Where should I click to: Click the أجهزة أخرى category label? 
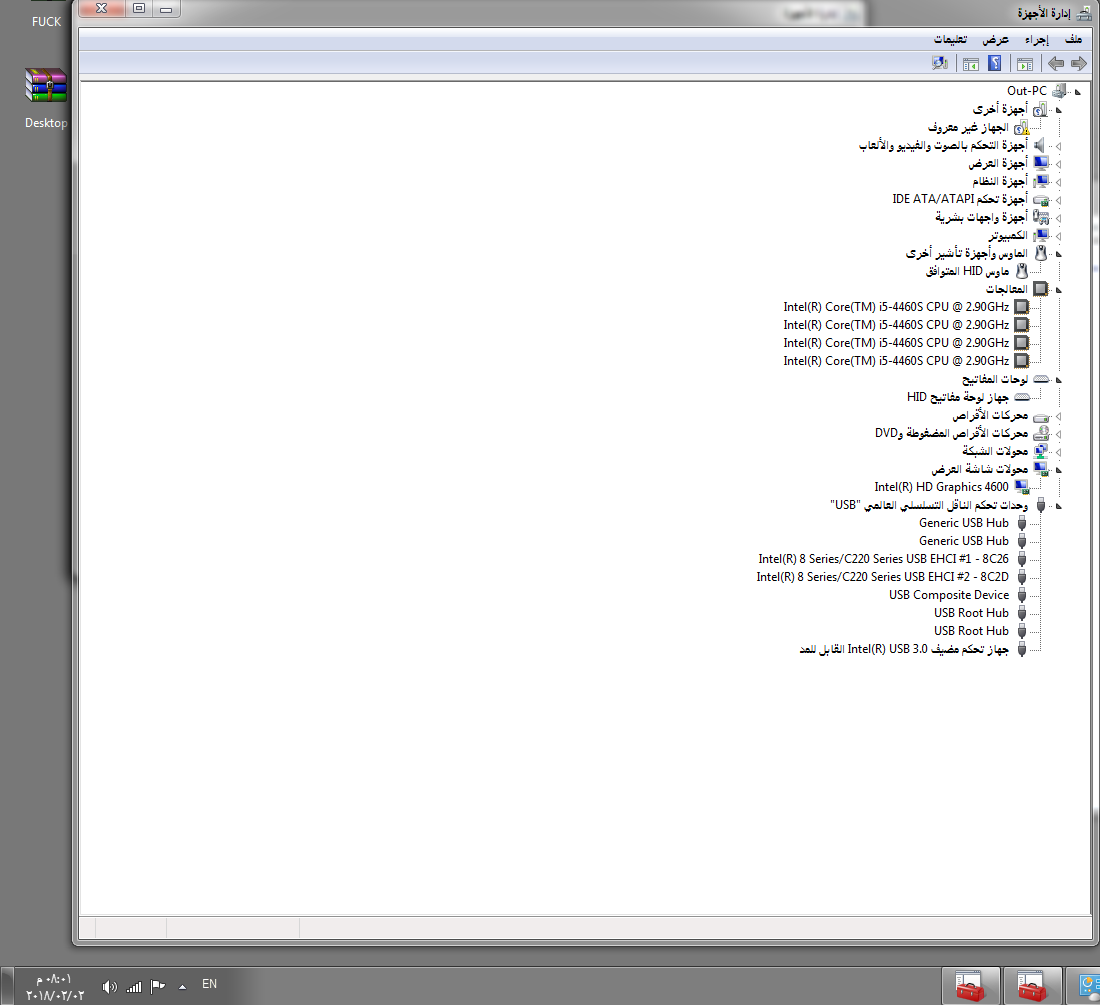(x=1000, y=109)
